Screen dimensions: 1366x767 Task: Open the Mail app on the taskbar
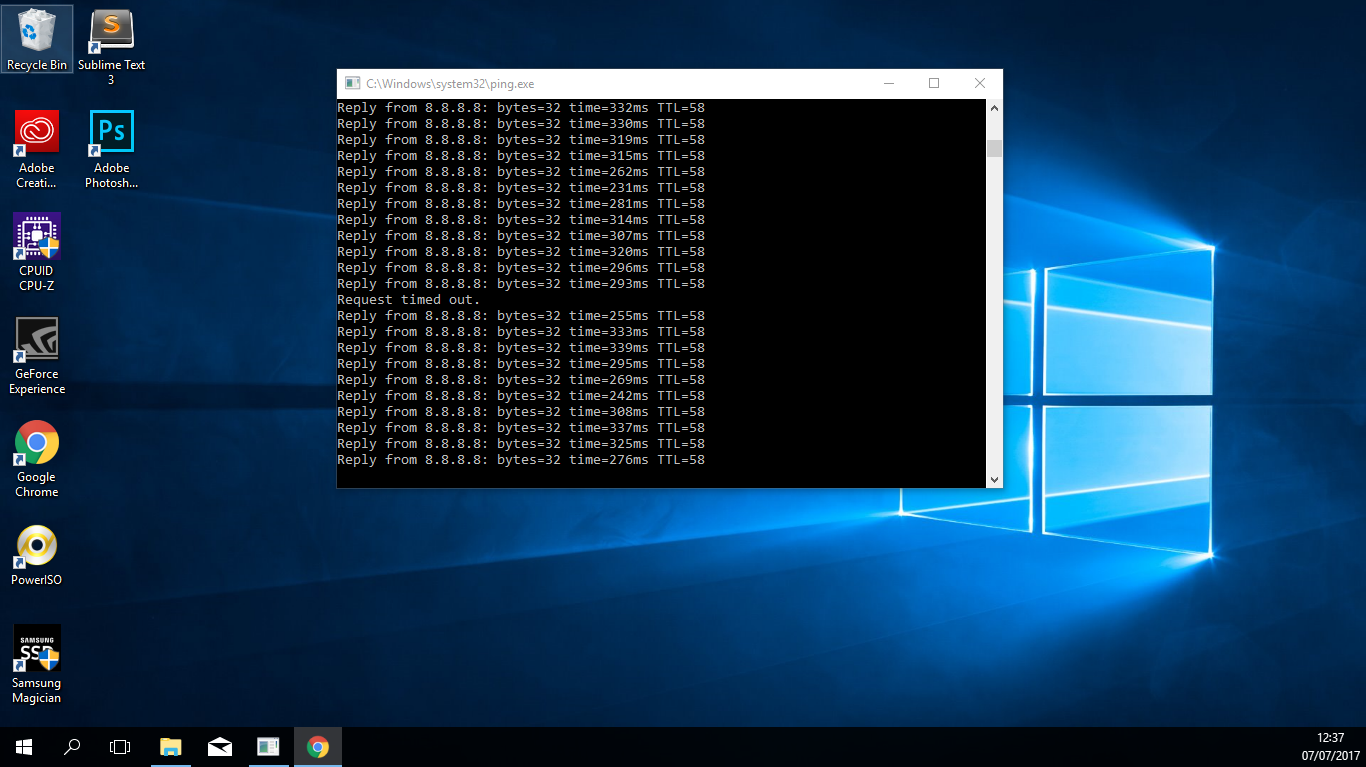point(220,747)
